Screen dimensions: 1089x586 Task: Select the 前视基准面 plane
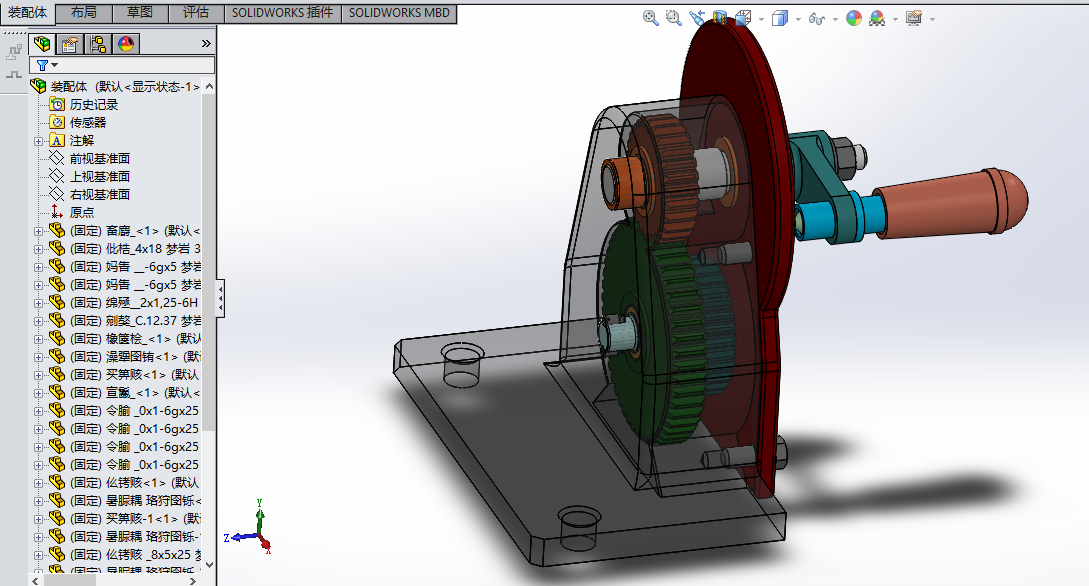[99, 158]
